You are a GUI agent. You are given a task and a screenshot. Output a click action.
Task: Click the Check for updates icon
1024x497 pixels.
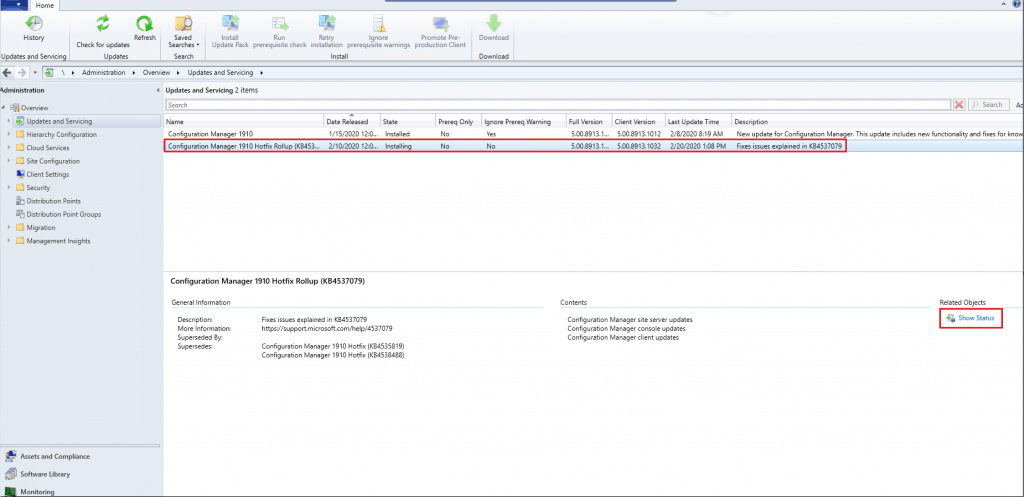[x=103, y=24]
